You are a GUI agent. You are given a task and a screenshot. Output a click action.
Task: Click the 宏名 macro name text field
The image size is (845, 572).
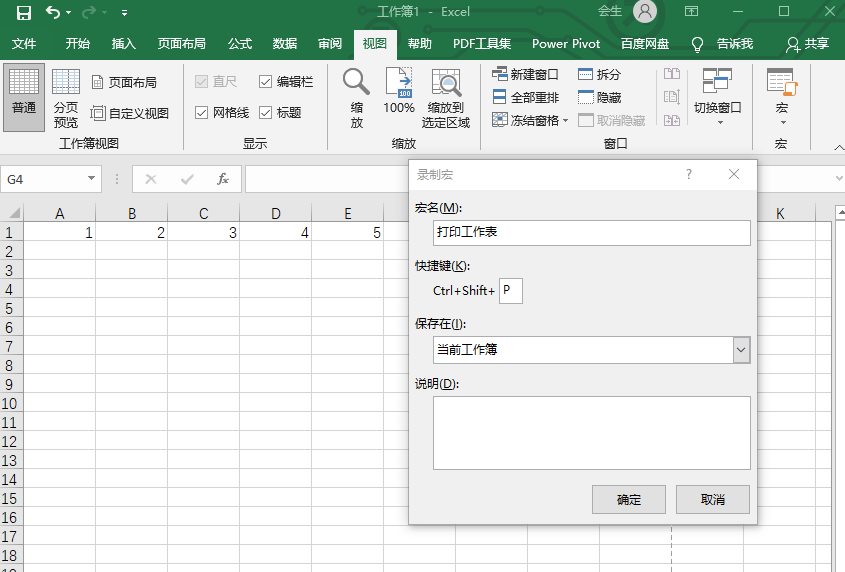pyautogui.click(x=591, y=233)
